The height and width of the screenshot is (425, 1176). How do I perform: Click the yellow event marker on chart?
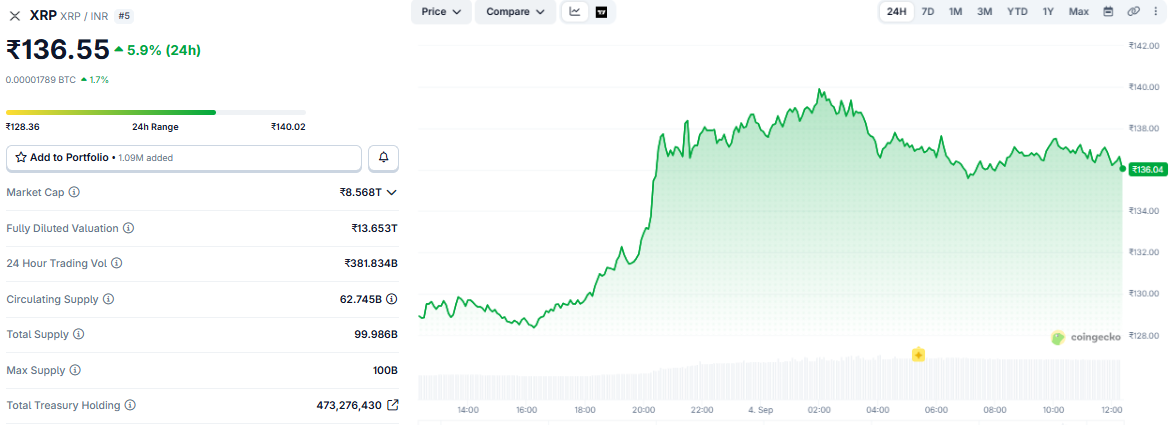pyautogui.click(x=918, y=355)
